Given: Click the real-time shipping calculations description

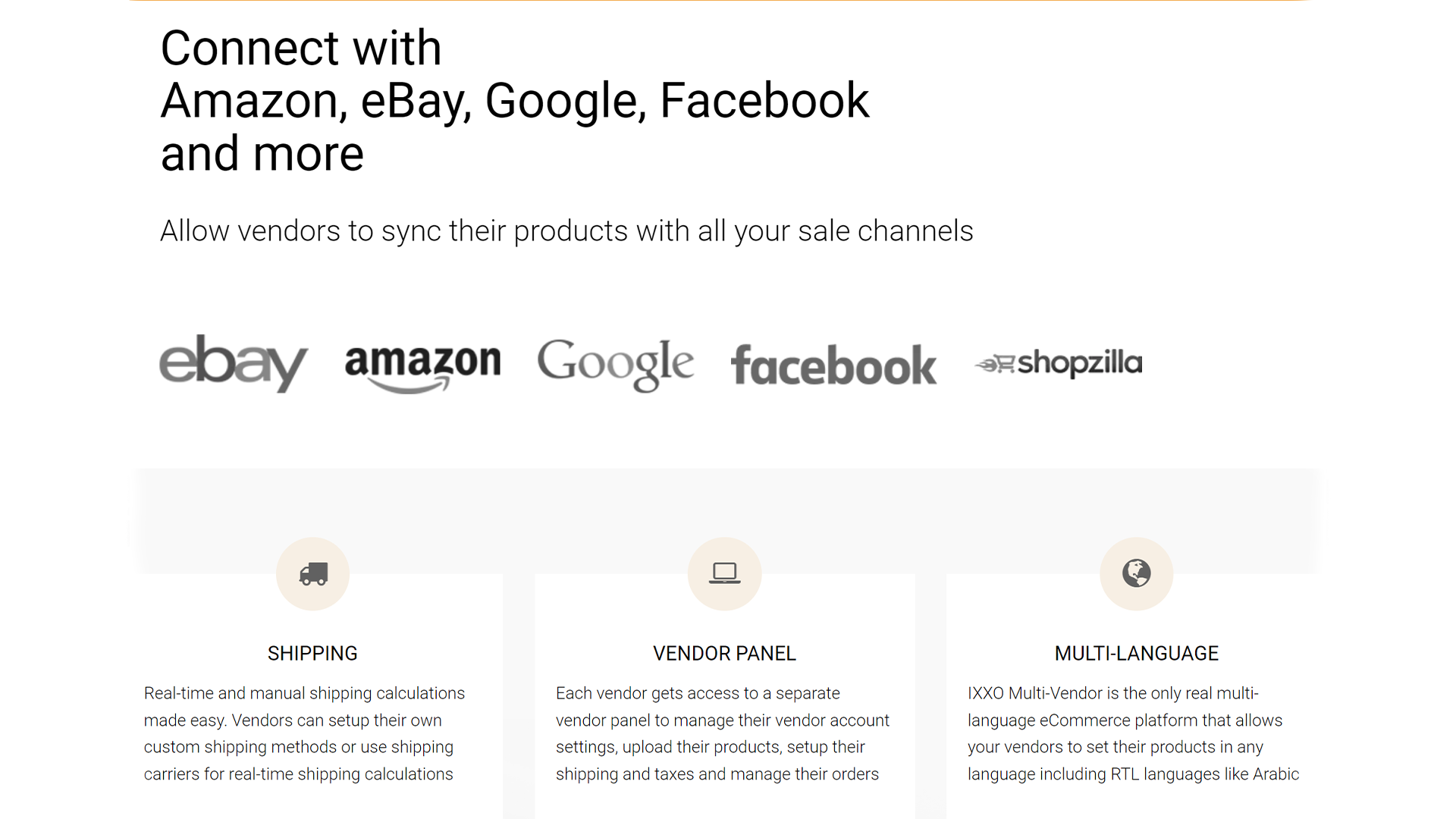Looking at the screenshot, I should [304, 733].
